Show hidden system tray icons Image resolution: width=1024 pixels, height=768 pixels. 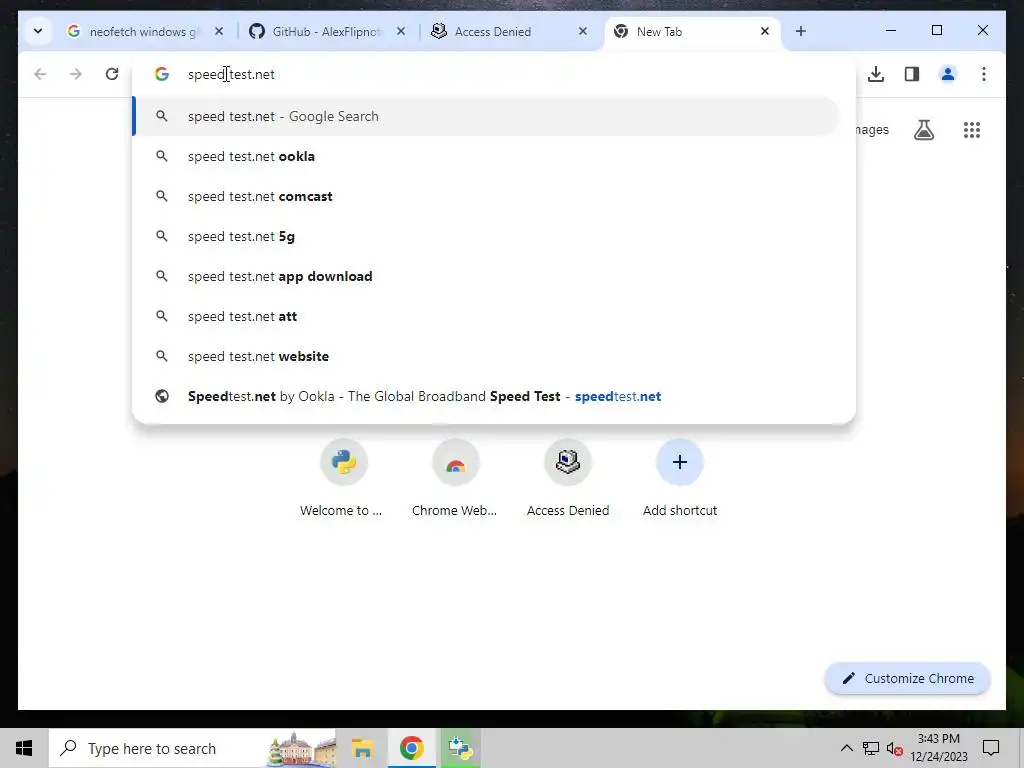pos(846,748)
